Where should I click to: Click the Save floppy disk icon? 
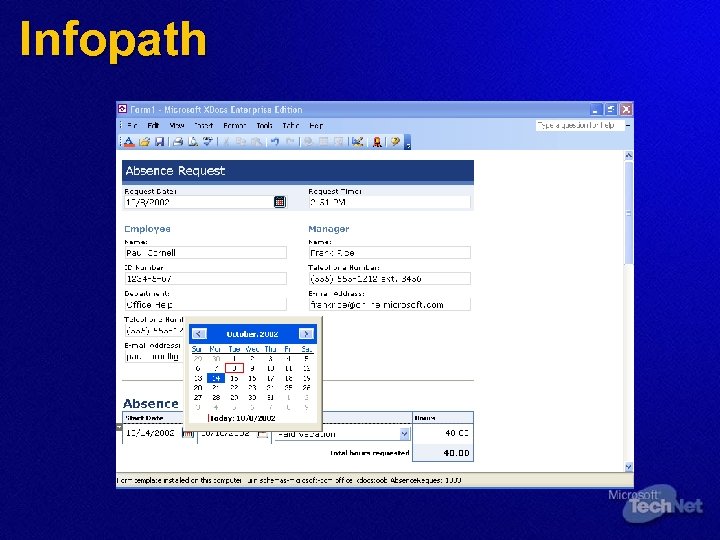click(159, 142)
